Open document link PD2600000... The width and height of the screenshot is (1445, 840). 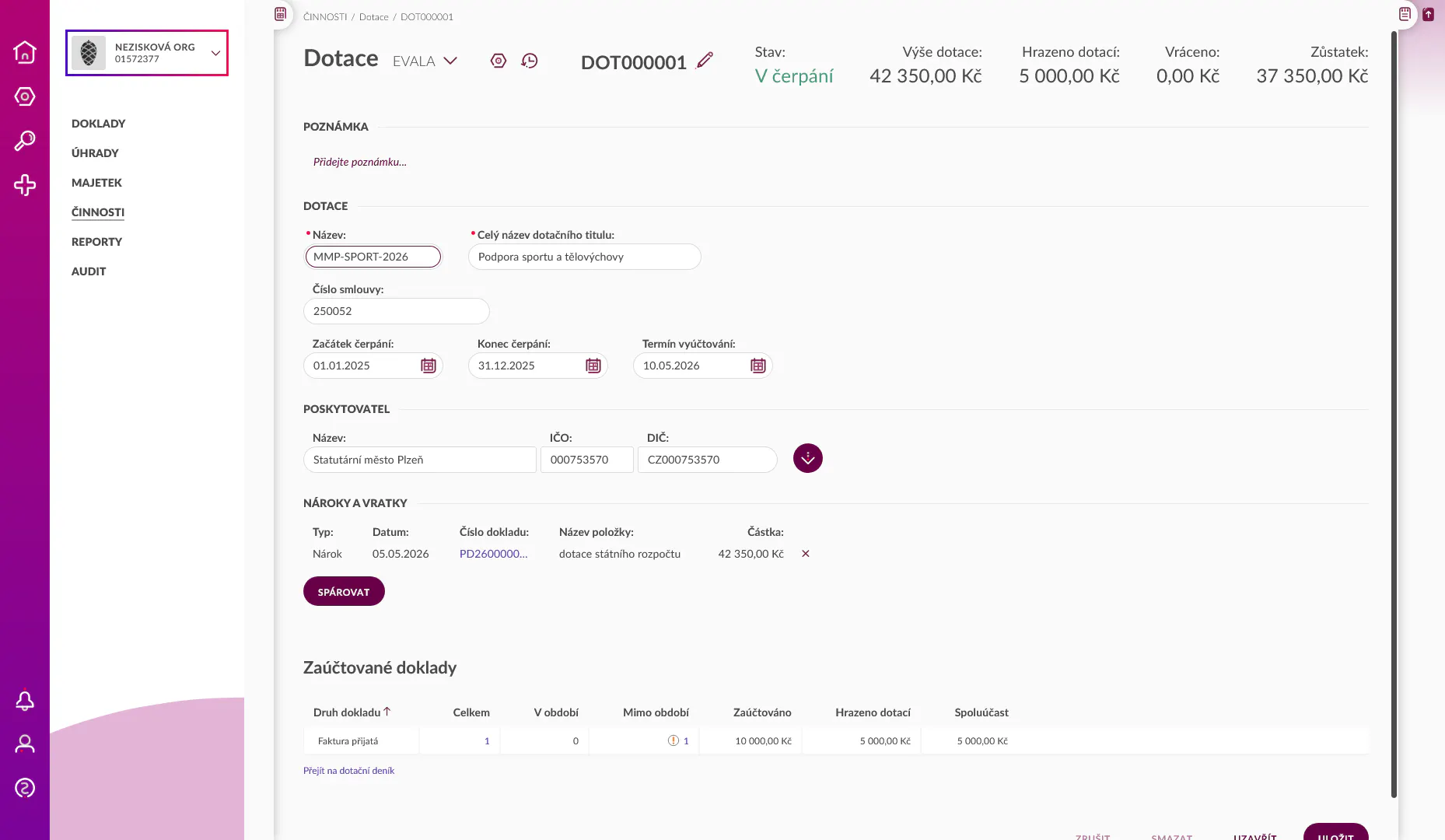pos(493,554)
